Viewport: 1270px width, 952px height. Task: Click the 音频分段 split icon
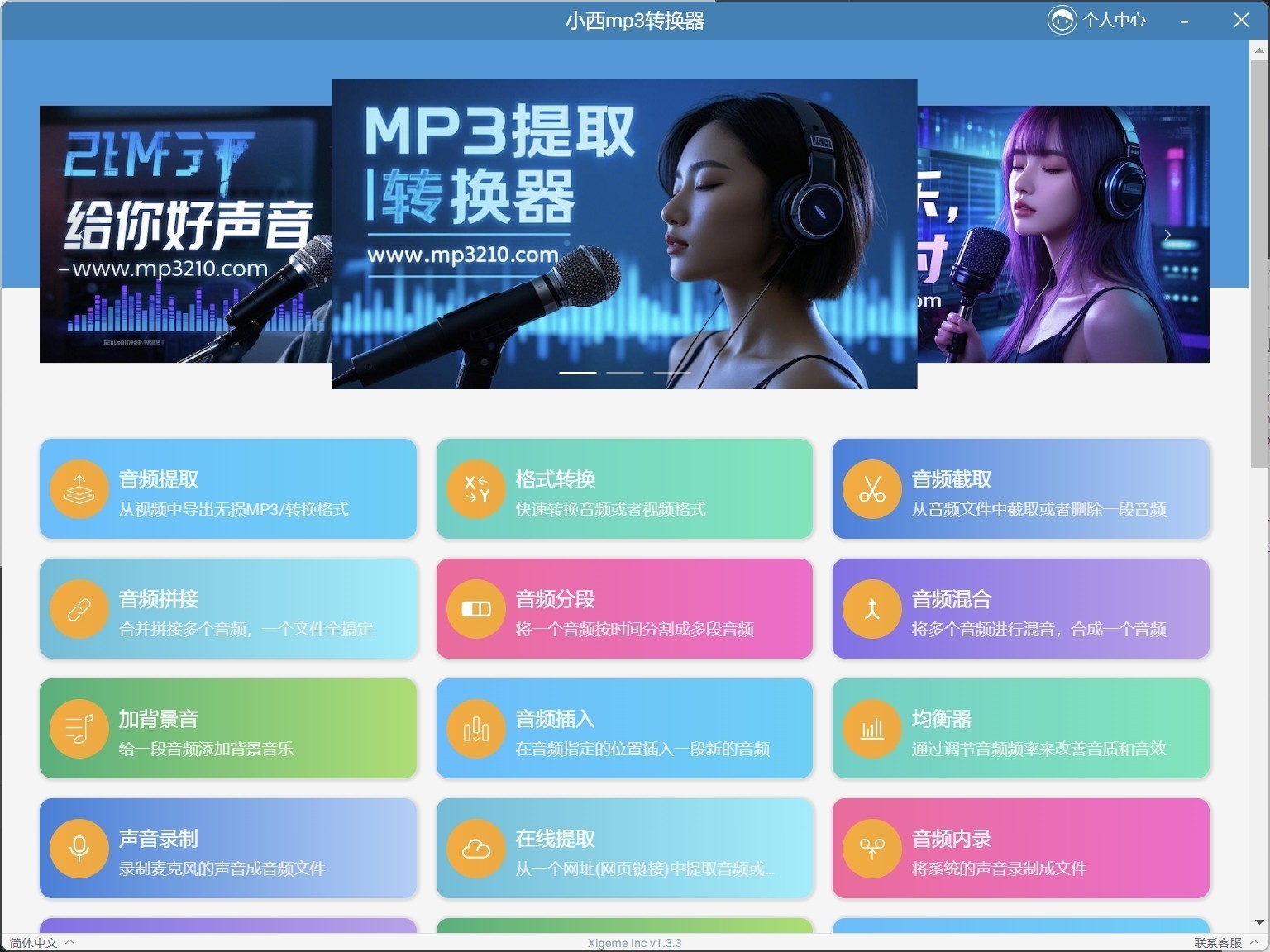[476, 609]
